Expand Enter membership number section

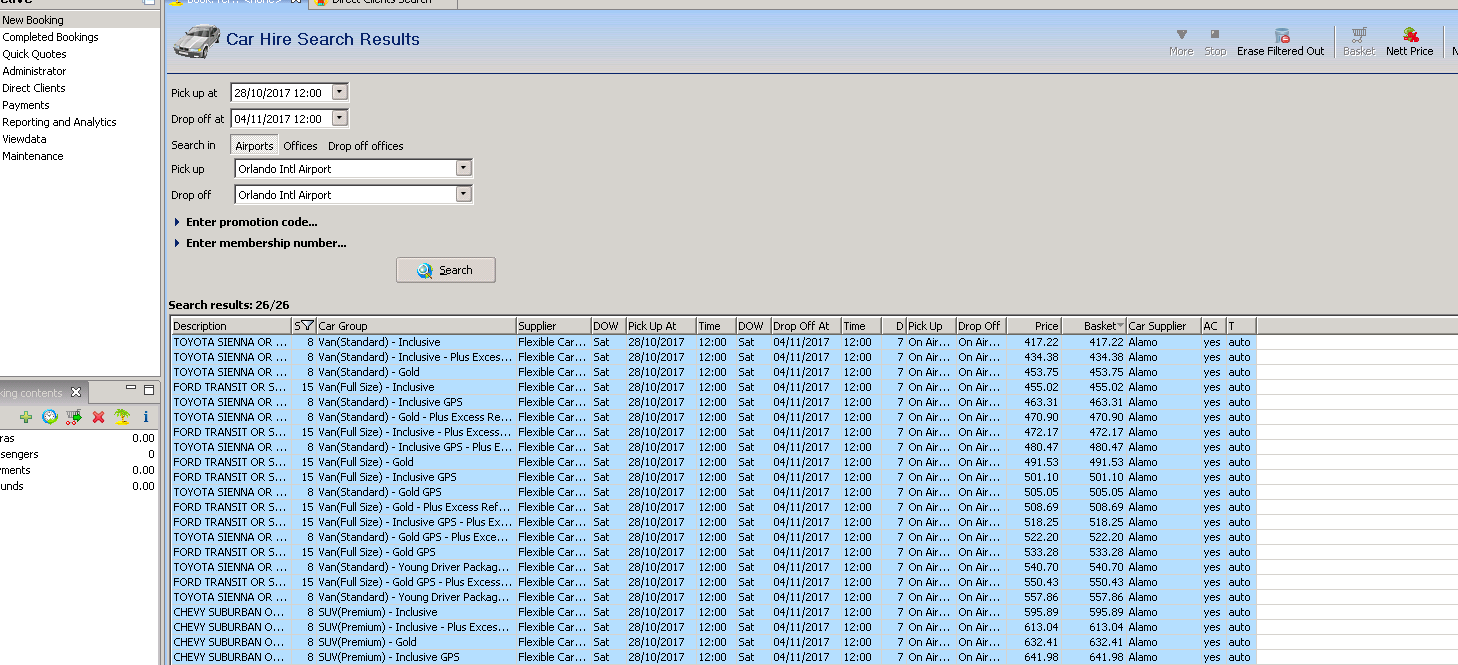[x=260, y=243]
